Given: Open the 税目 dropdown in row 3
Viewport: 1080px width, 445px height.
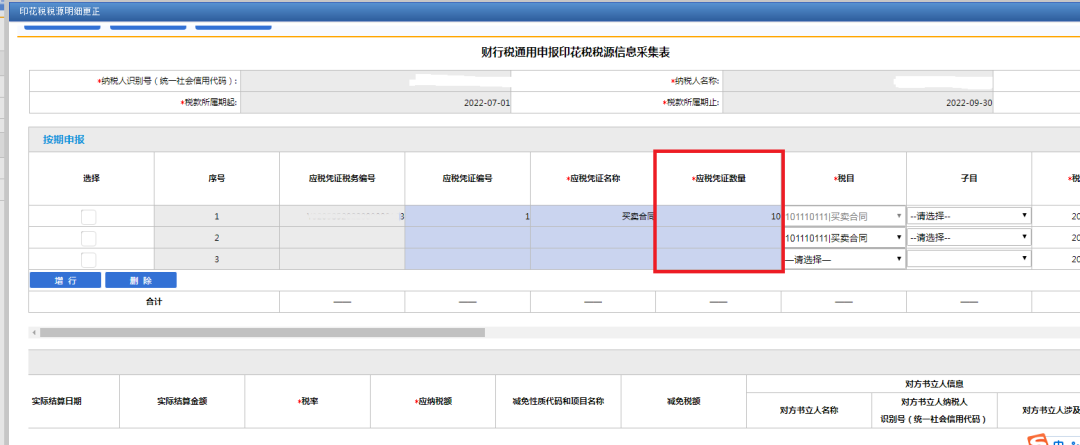Looking at the screenshot, I should [x=844, y=259].
